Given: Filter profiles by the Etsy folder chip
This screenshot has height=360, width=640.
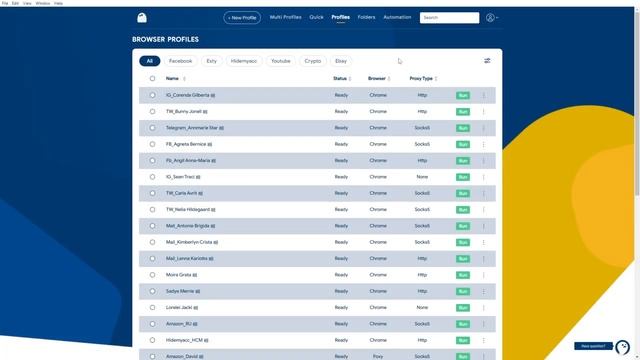Looking at the screenshot, I should [211, 61].
